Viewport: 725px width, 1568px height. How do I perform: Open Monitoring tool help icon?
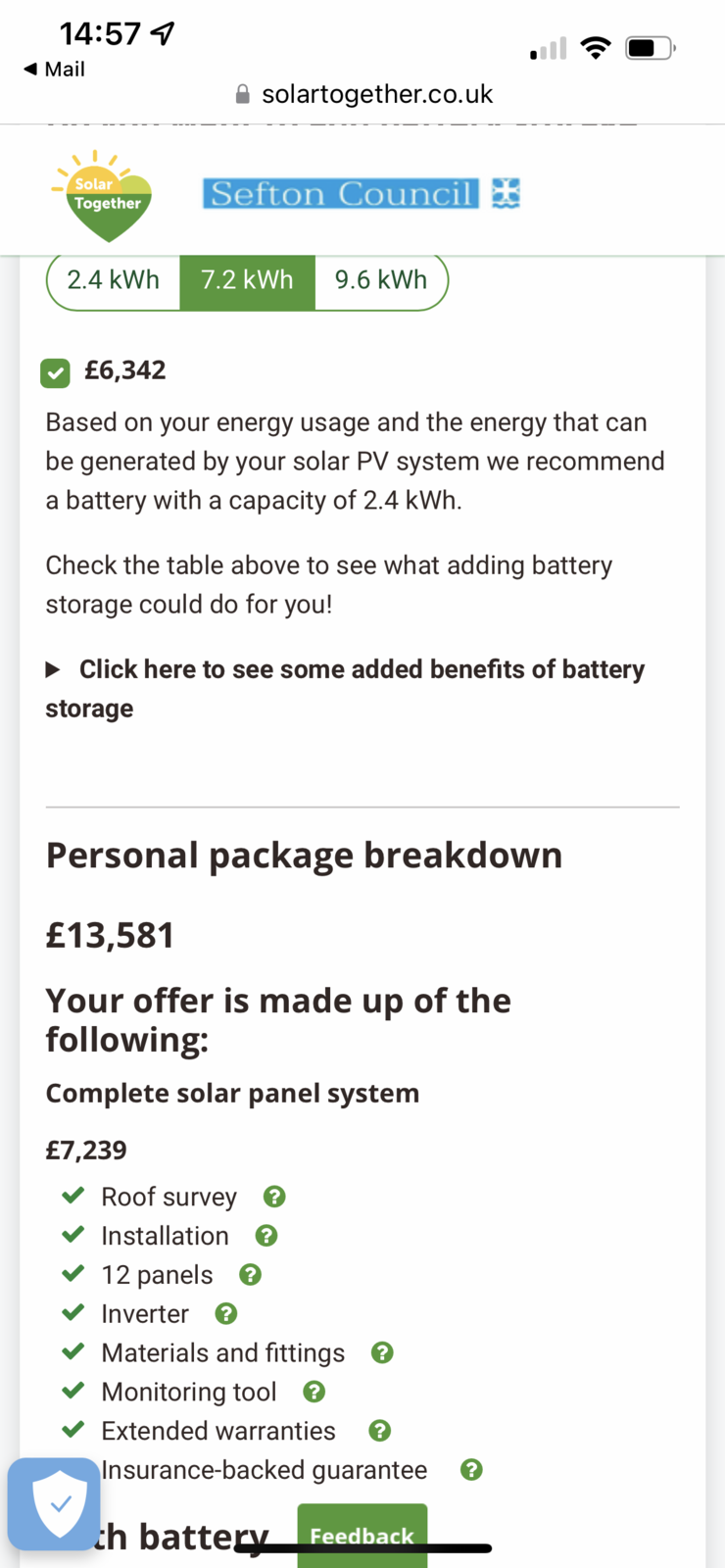click(x=314, y=1392)
